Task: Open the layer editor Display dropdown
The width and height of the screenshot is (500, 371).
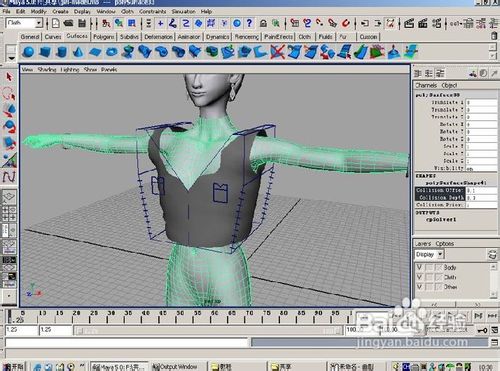Action: (440, 254)
